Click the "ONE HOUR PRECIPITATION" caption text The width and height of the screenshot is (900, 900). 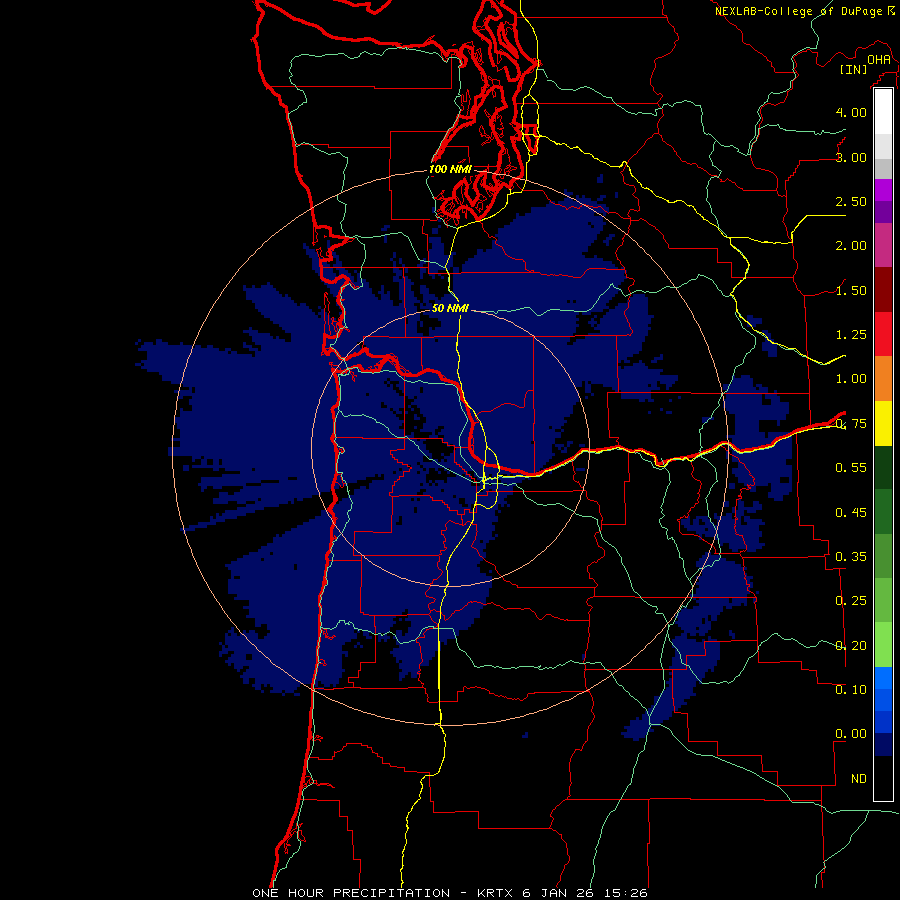(351, 893)
